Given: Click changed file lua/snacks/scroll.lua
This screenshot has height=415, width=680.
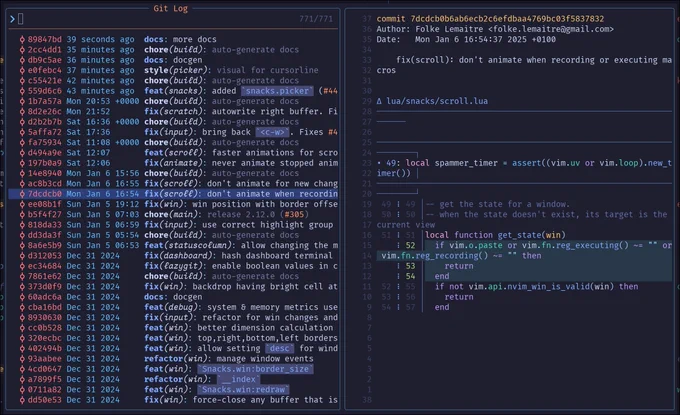Looking at the screenshot, I should point(437,101).
